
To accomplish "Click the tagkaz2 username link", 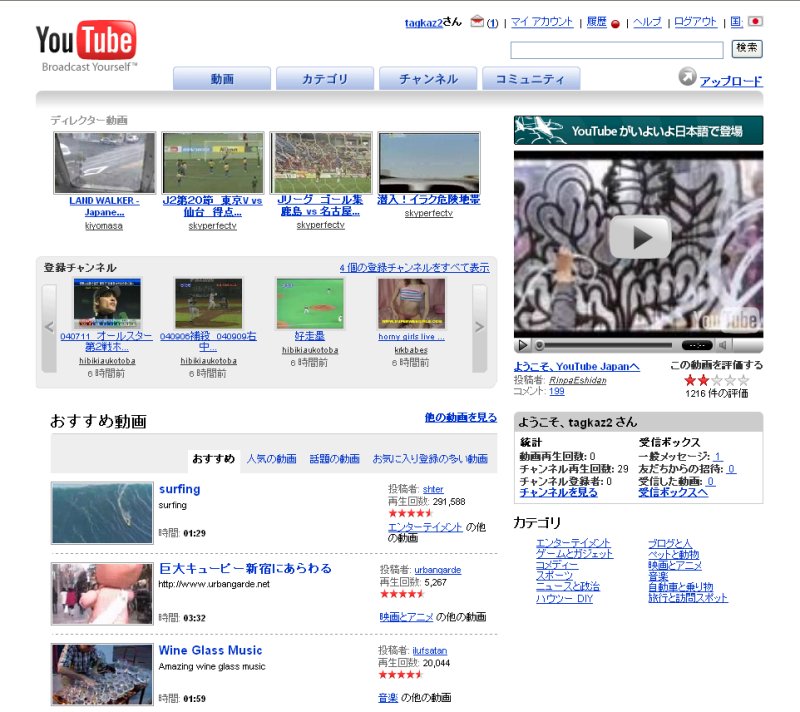I will point(423,23).
